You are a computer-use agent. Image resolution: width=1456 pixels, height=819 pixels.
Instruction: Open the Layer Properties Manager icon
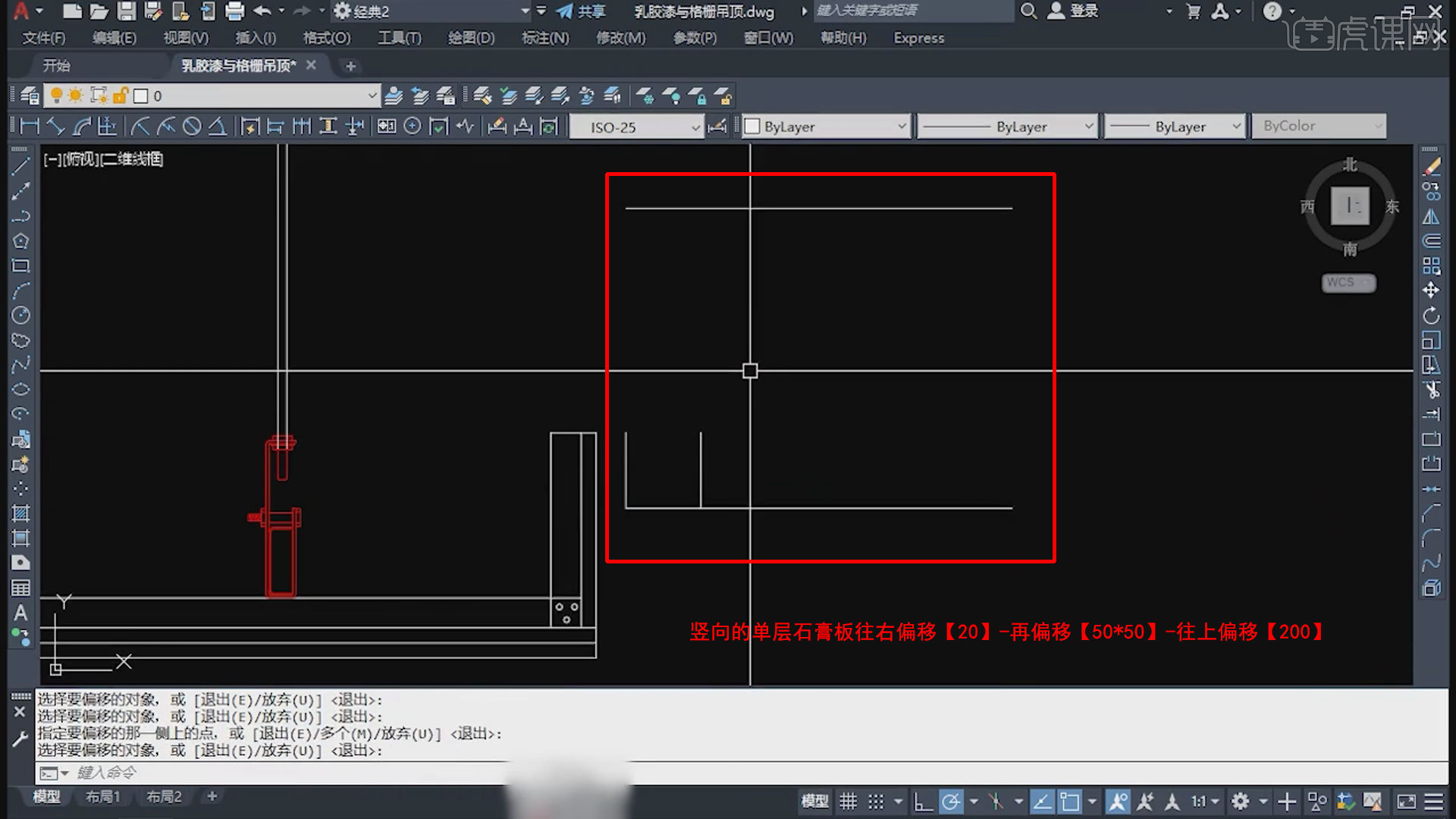click(x=30, y=96)
